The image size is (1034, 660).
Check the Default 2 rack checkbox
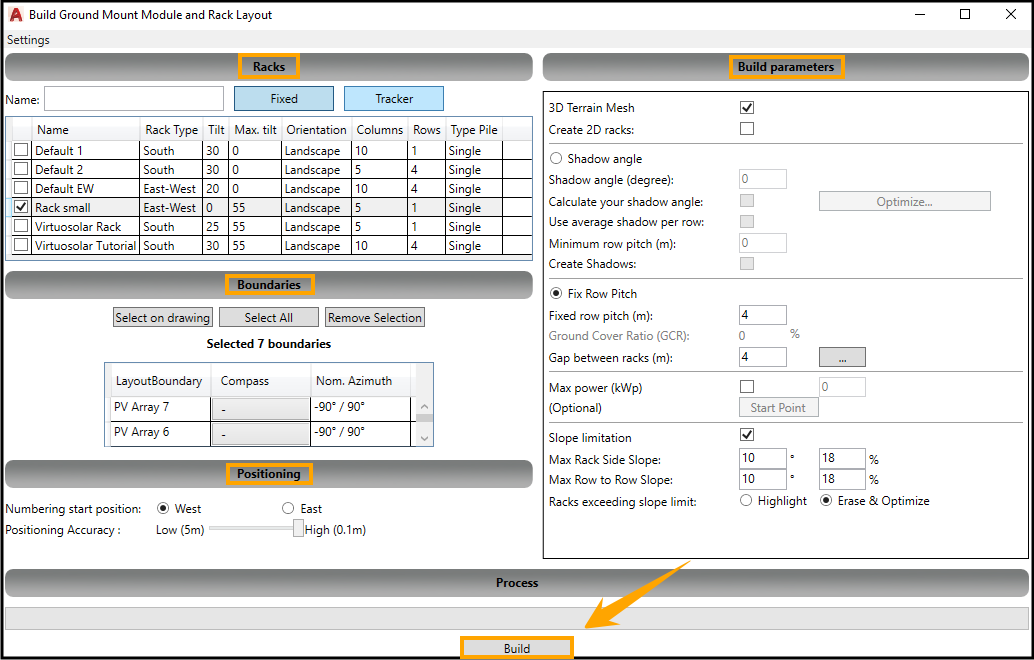point(21,169)
